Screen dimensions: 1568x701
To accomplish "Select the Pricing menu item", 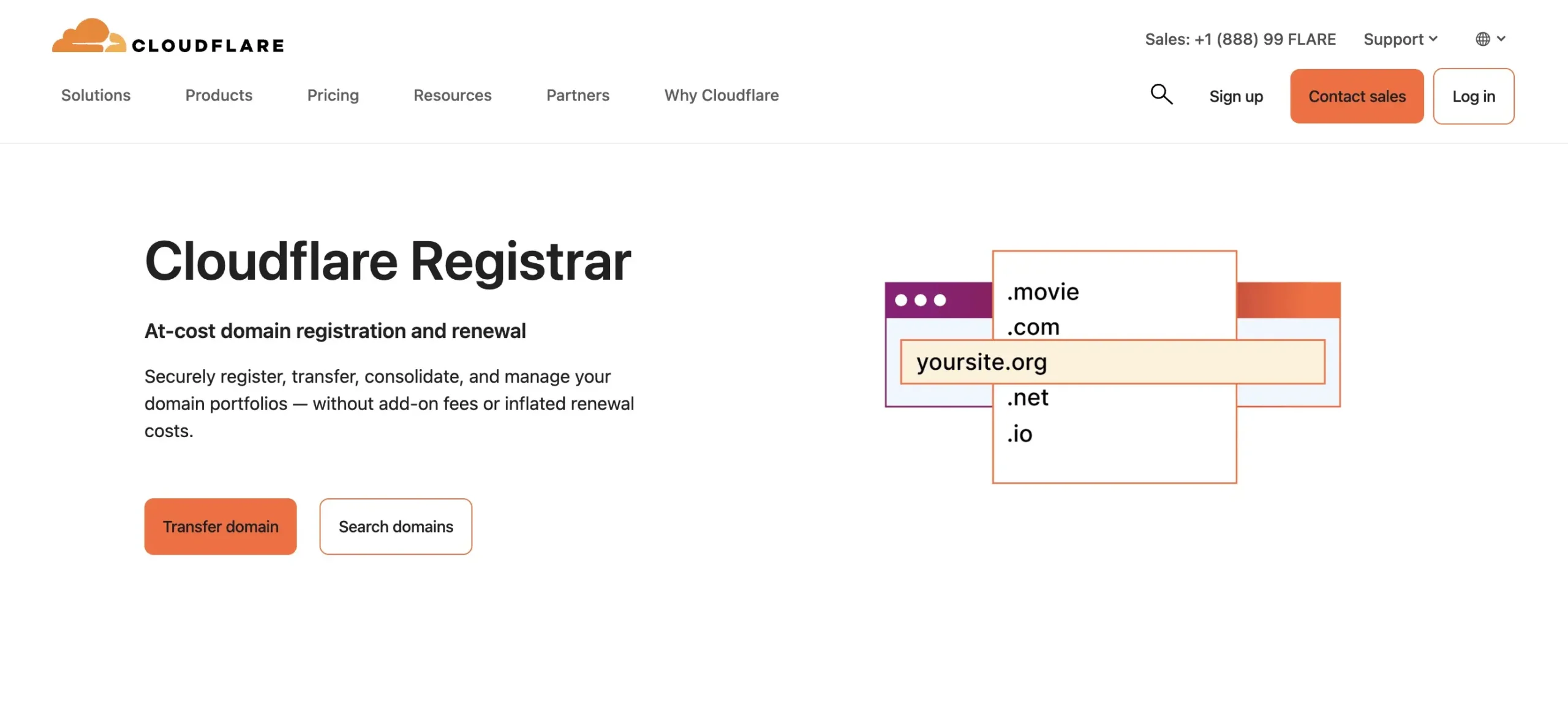I will pyautogui.click(x=333, y=96).
